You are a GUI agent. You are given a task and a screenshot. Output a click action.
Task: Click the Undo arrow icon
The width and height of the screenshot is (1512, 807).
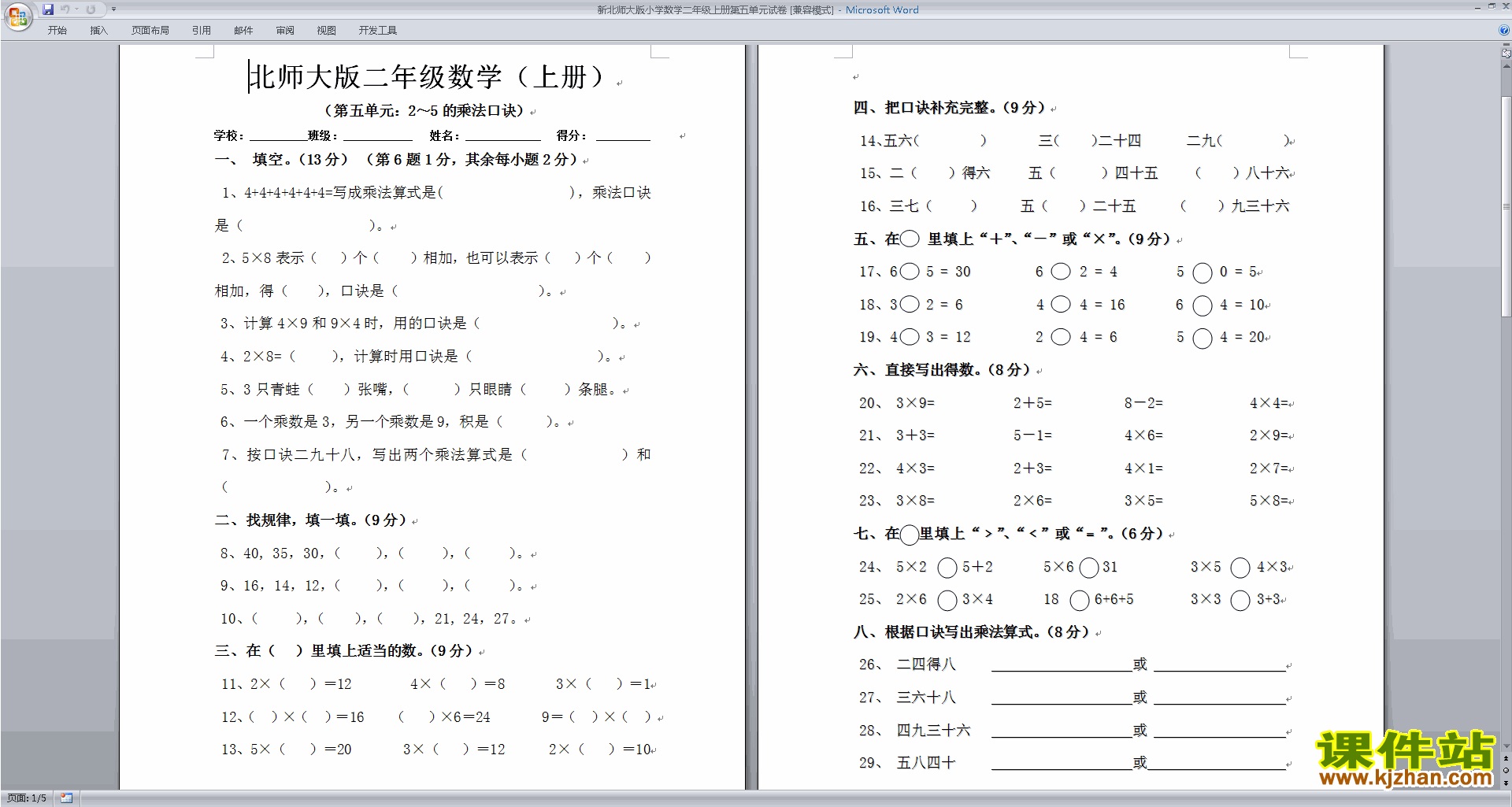point(65,9)
